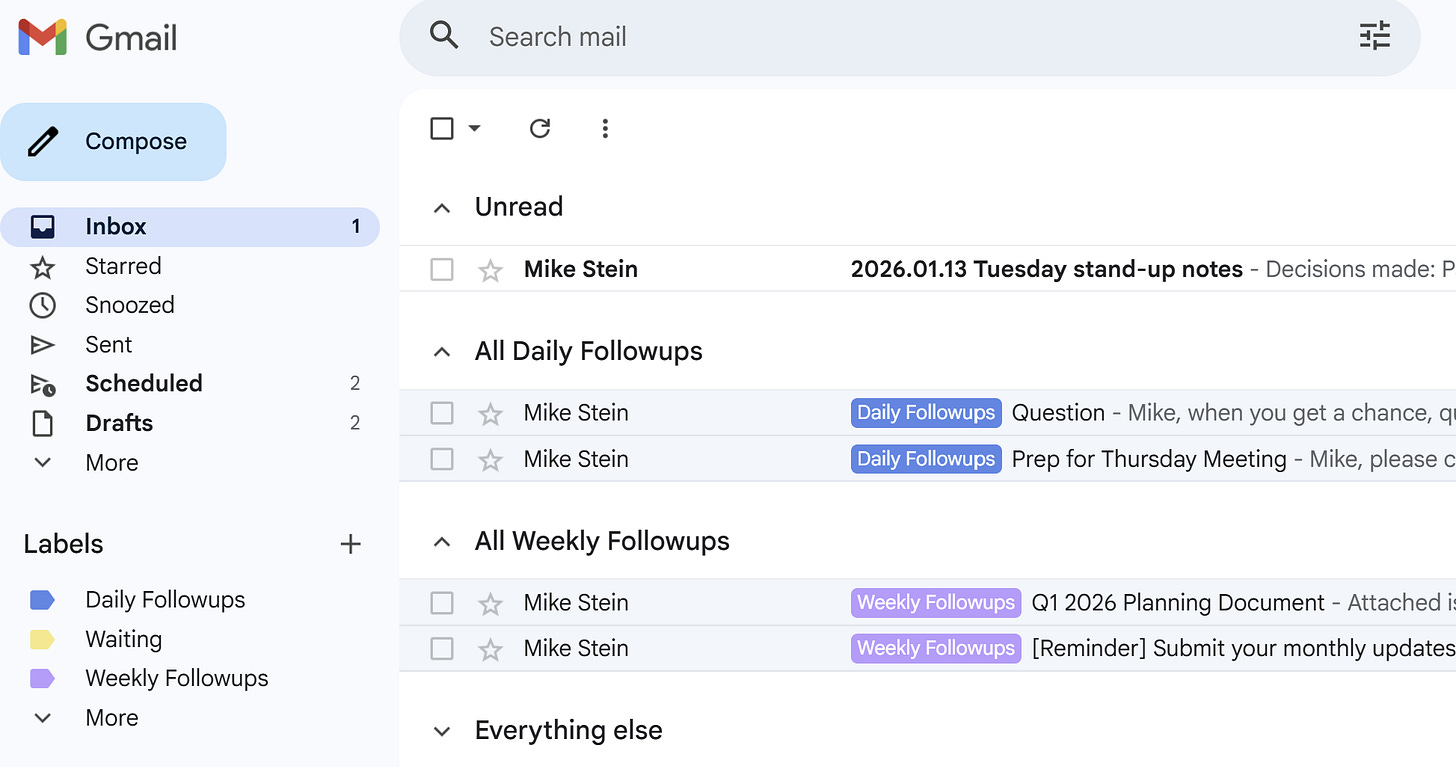
Task: Open the three-dot more actions menu
Action: [605, 128]
